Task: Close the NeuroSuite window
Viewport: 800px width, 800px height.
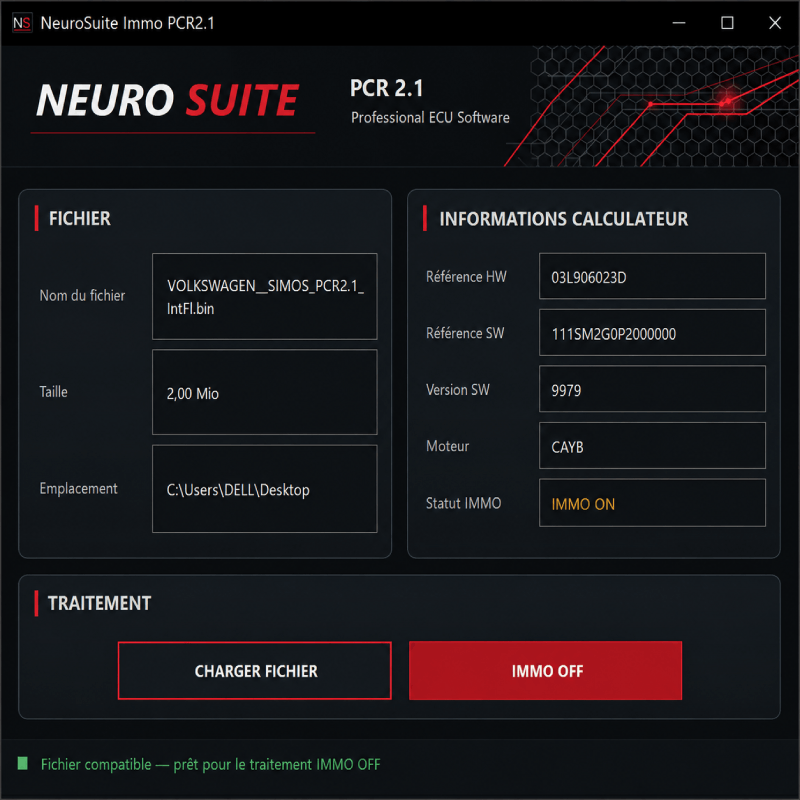Action: (775, 23)
